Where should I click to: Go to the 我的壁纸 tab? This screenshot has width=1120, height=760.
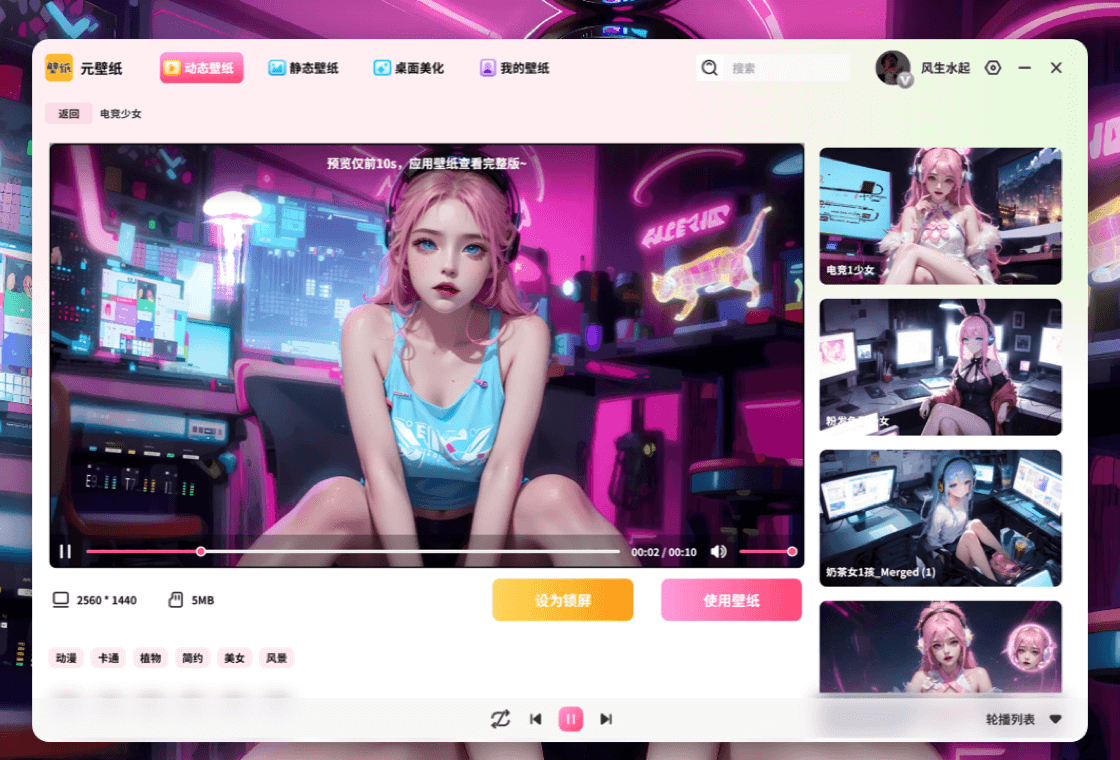click(514, 68)
